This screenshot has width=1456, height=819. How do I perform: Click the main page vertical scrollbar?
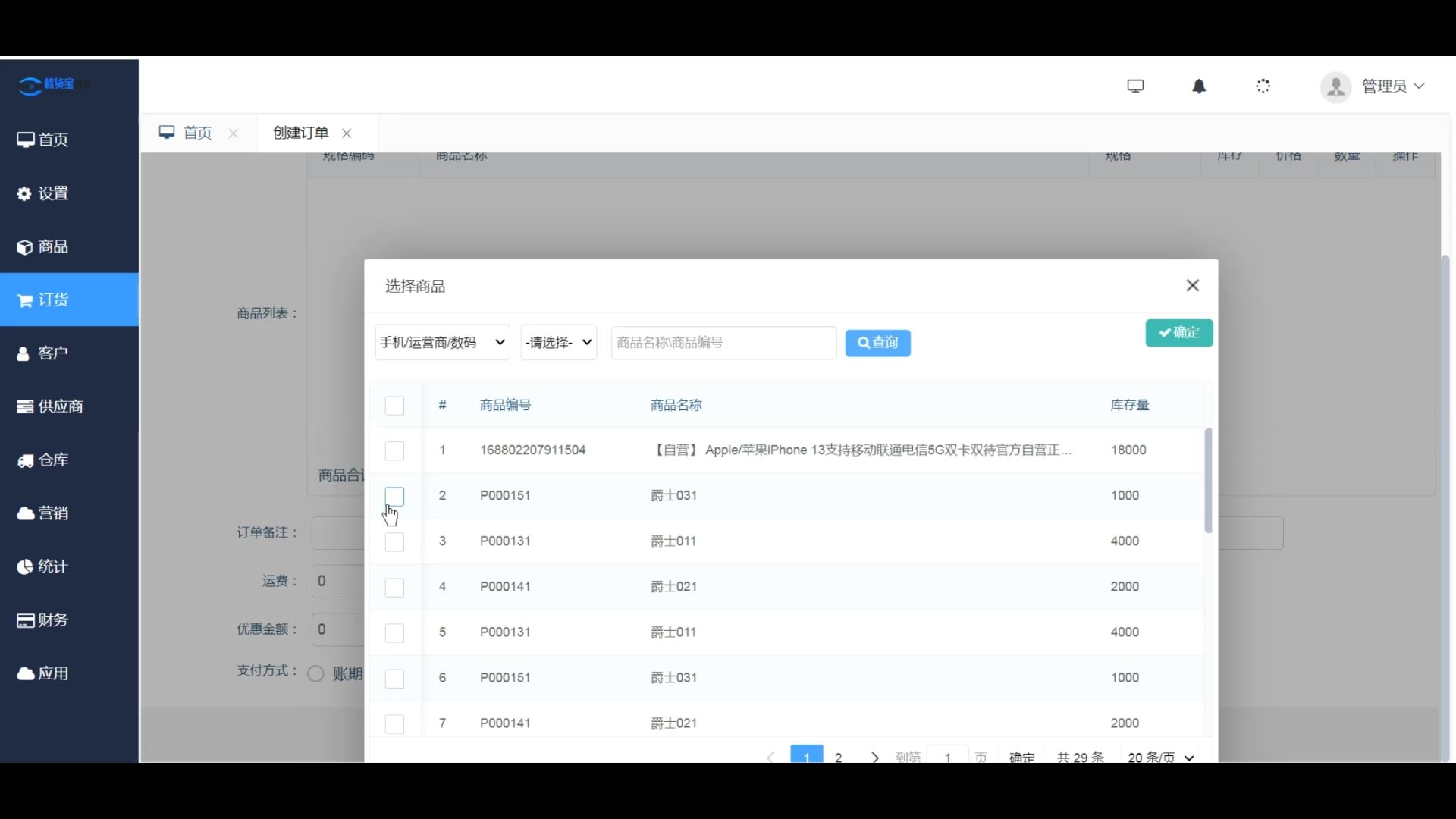pyautogui.click(x=1445, y=507)
